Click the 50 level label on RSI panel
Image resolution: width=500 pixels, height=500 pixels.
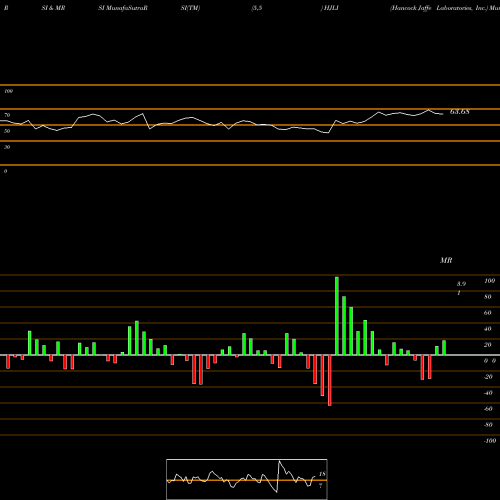point(7,131)
